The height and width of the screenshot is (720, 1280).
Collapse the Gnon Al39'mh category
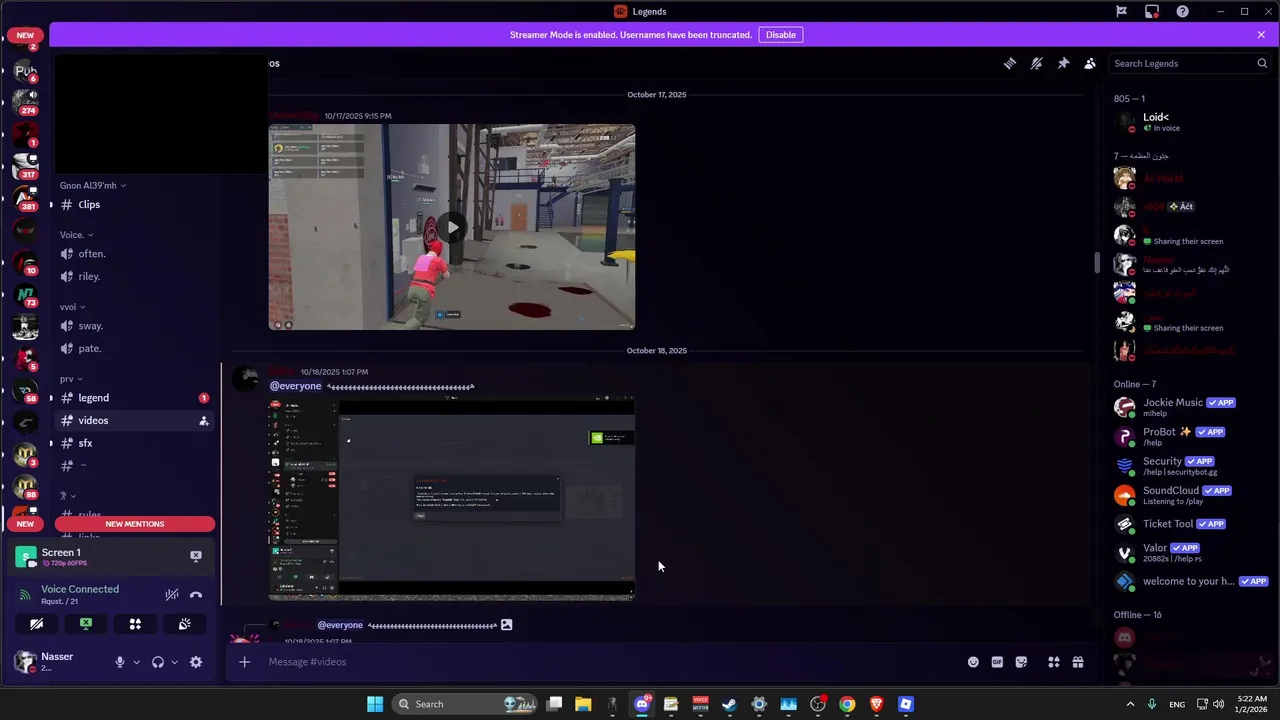(92, 185)
